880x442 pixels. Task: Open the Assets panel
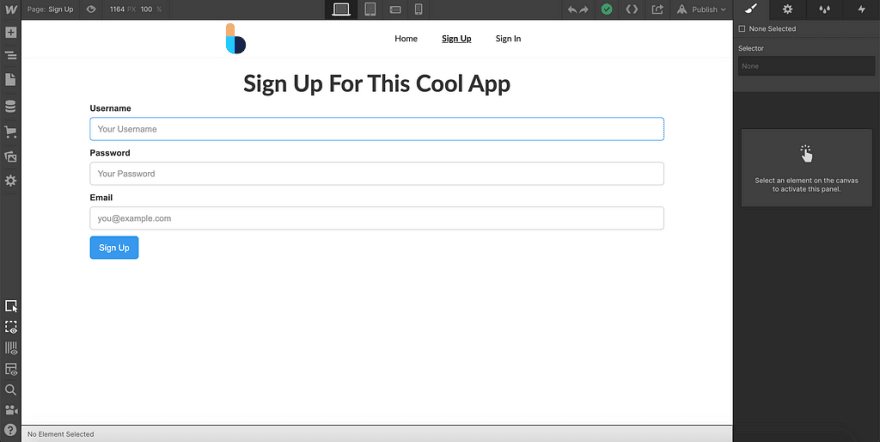[x=11, y=156]
